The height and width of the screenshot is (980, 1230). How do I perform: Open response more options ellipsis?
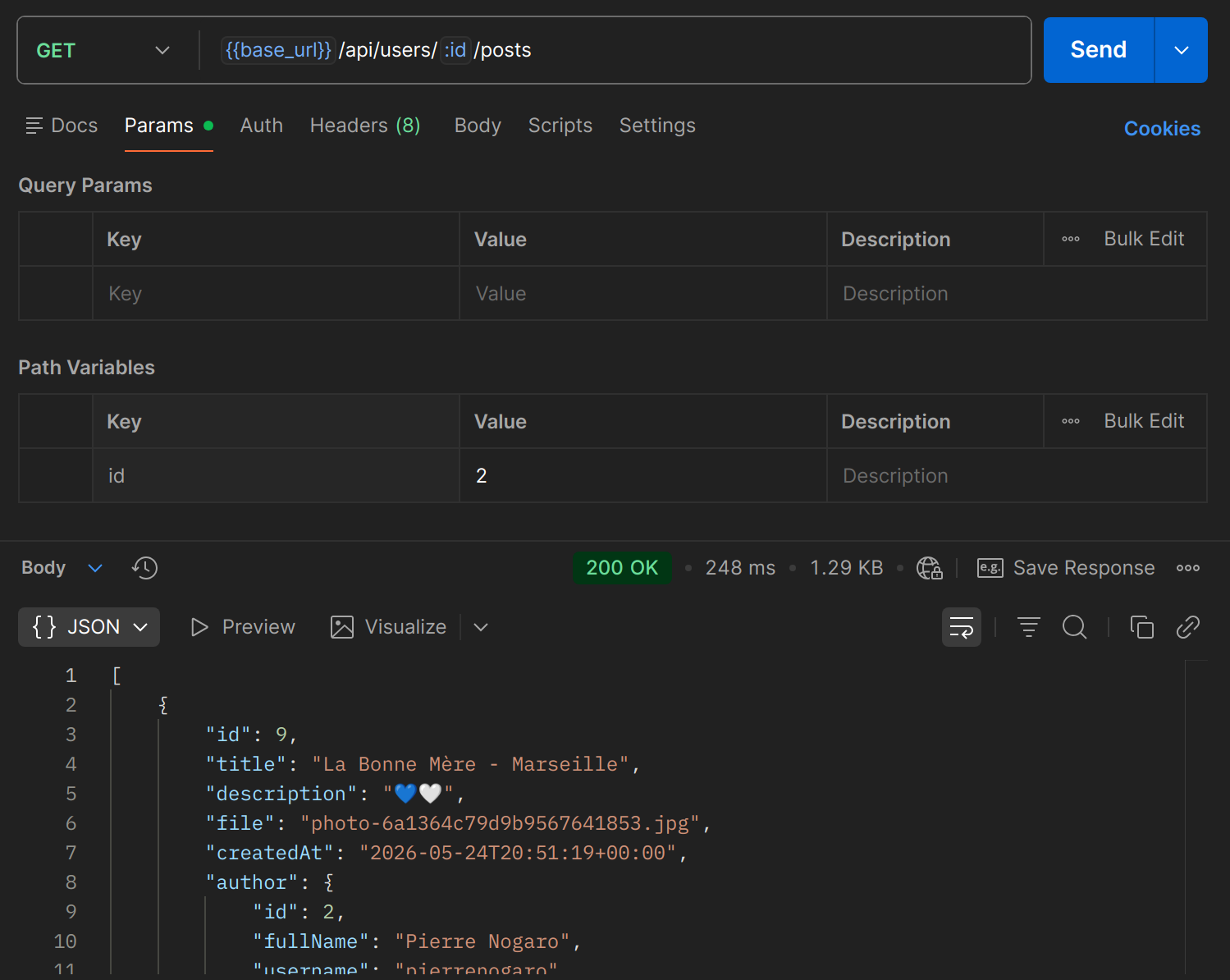pos(1187,568)
